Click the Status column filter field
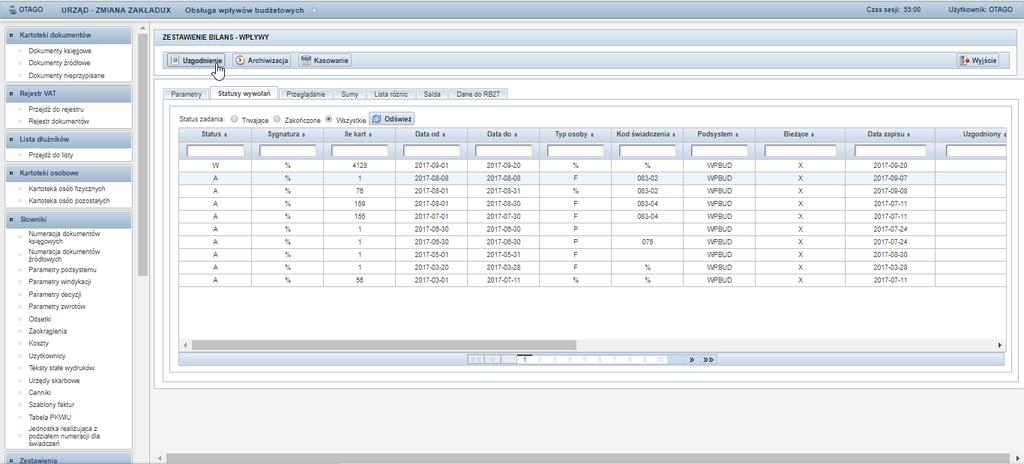This screenshot has height=464, width=1024. [x=215, y=151]
